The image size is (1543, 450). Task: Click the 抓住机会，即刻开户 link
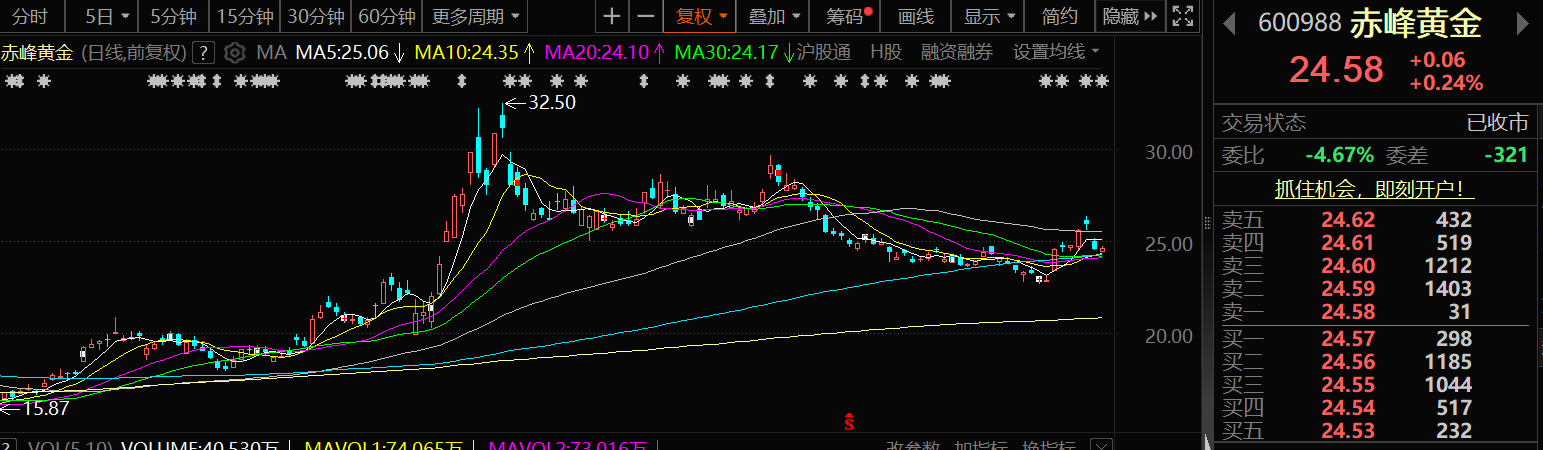coord(1375,188)
